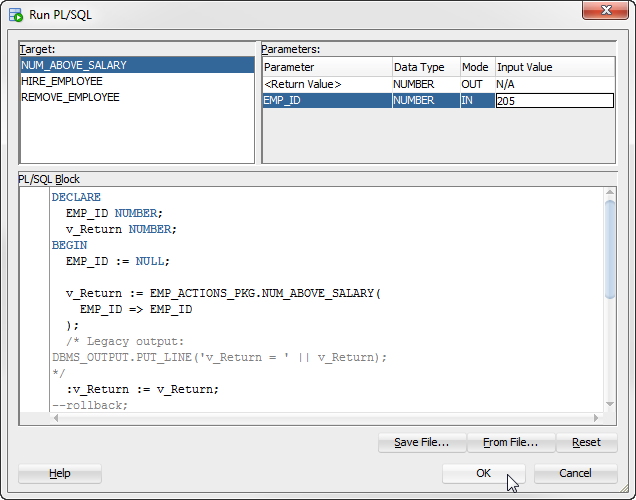Click the Run PL/SQL title bar icon

[16, 15]
